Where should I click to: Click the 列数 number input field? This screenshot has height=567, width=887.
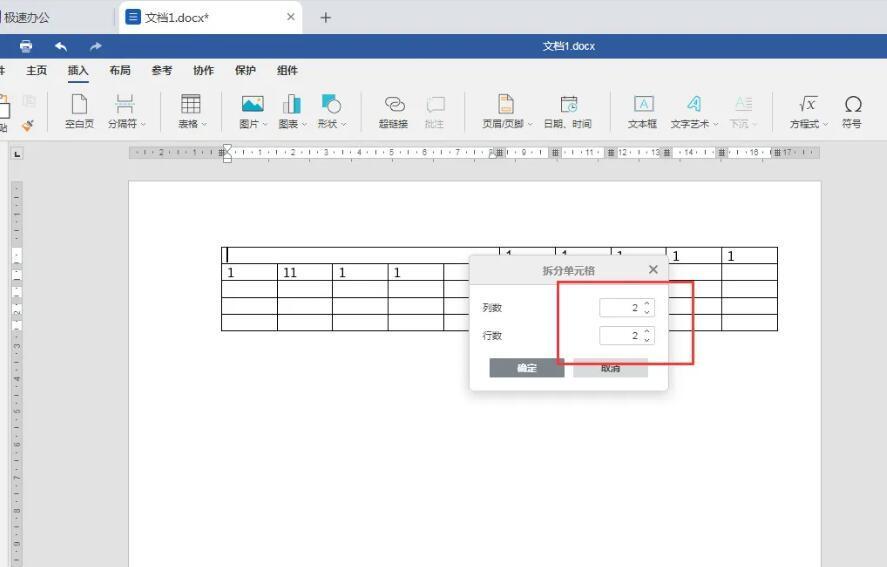click(x=627, y=307)
